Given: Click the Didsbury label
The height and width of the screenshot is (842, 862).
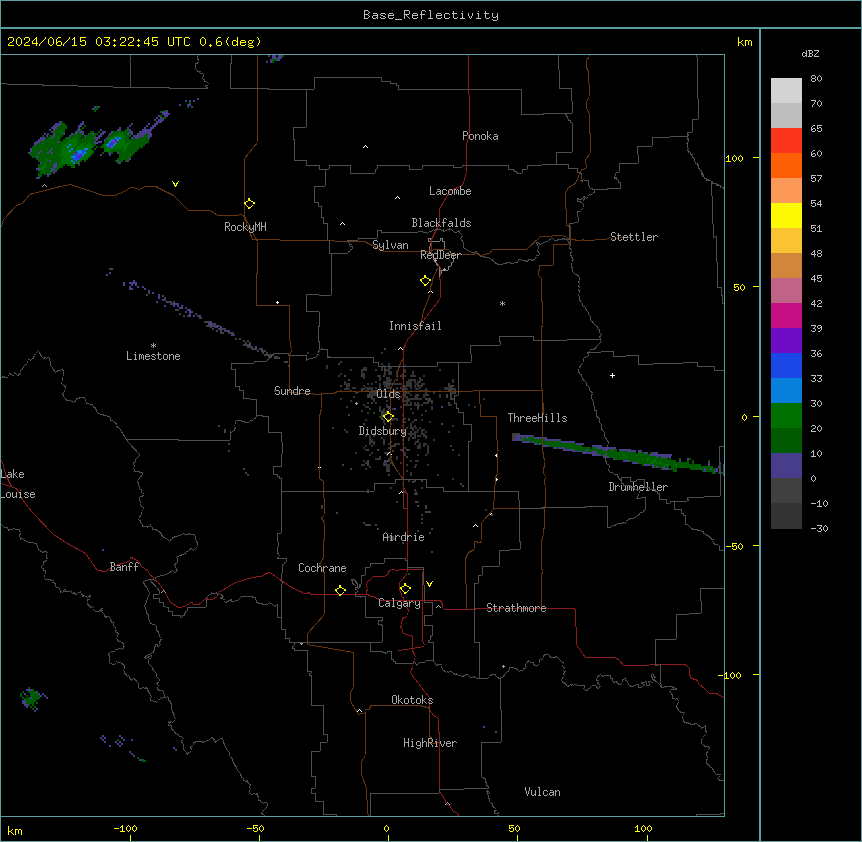Looking at the screenshot, I should click(383, 431).
